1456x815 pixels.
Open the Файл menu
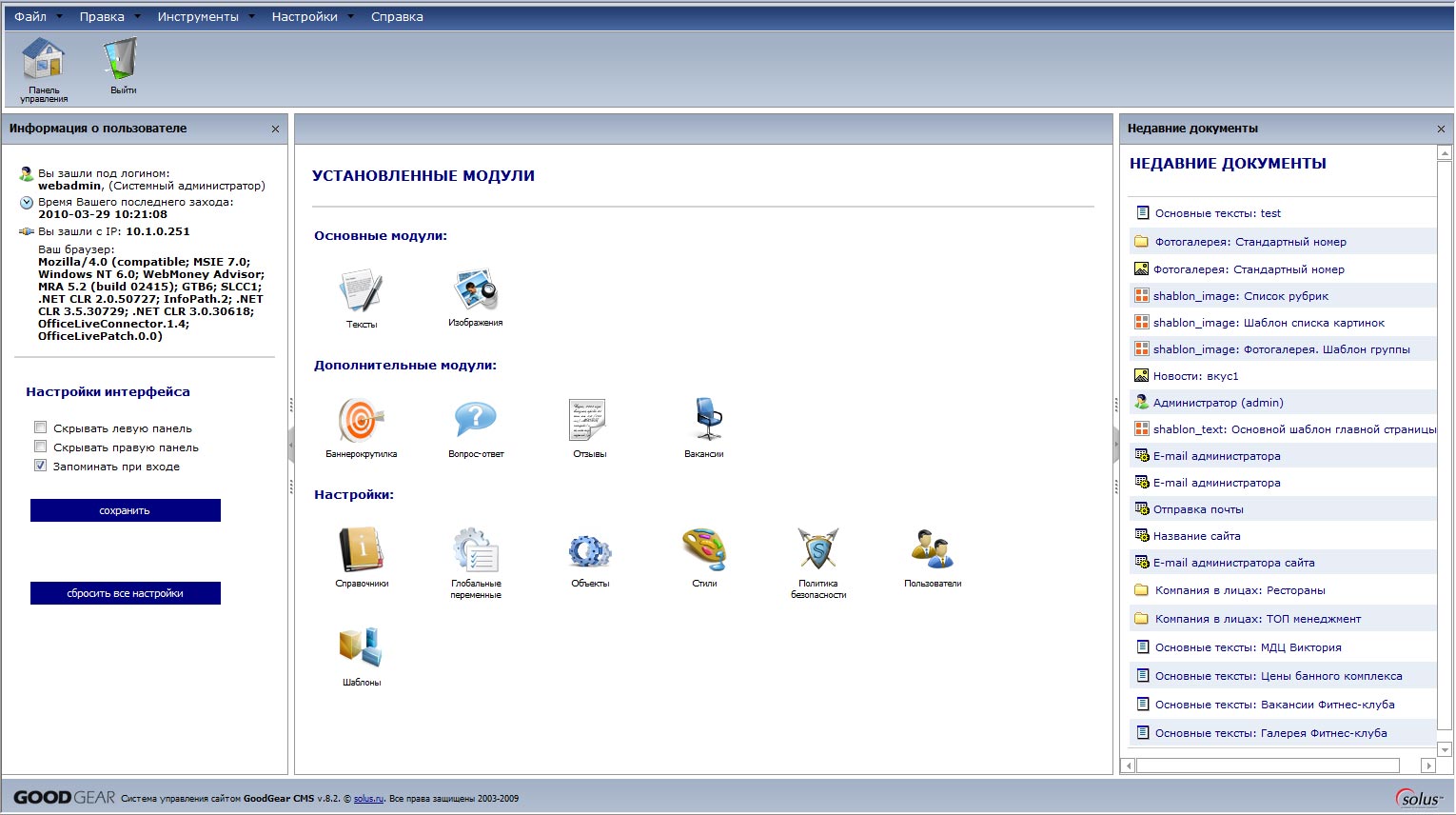coord(30,16)
